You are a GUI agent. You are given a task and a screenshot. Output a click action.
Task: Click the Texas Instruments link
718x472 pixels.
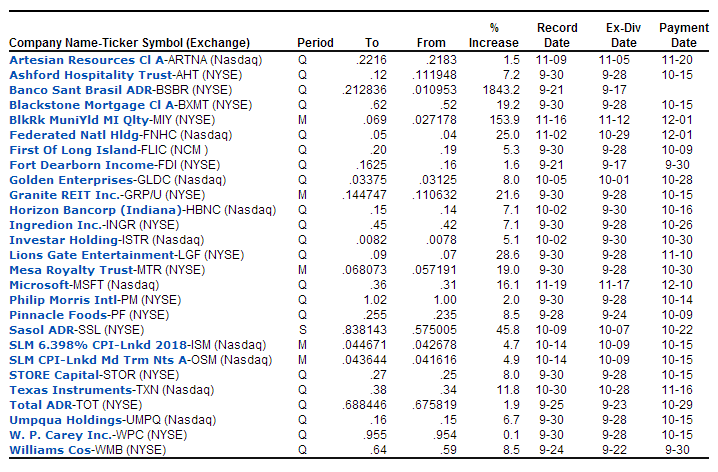[x=71, y=390]
